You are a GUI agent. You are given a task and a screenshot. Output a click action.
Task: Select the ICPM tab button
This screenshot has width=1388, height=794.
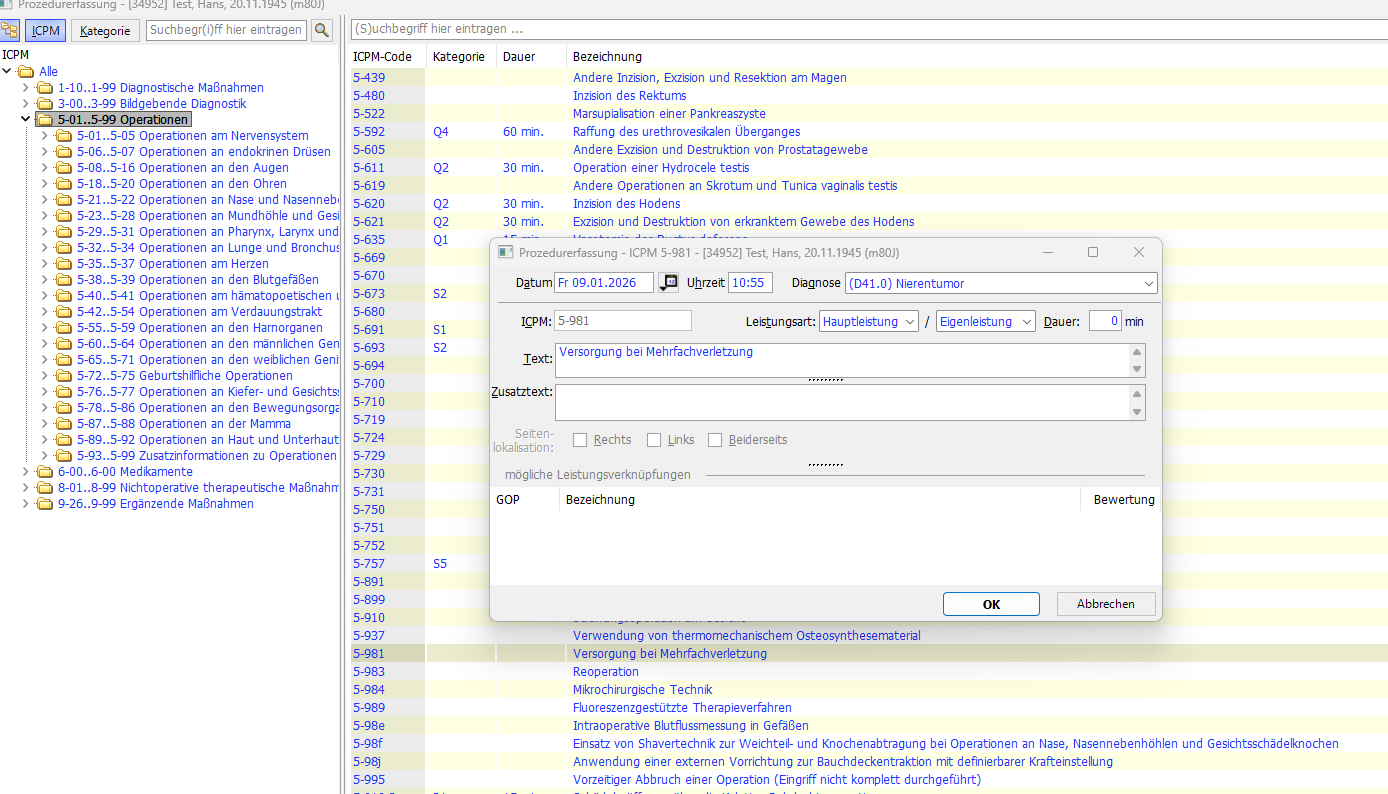coord(46,31)
